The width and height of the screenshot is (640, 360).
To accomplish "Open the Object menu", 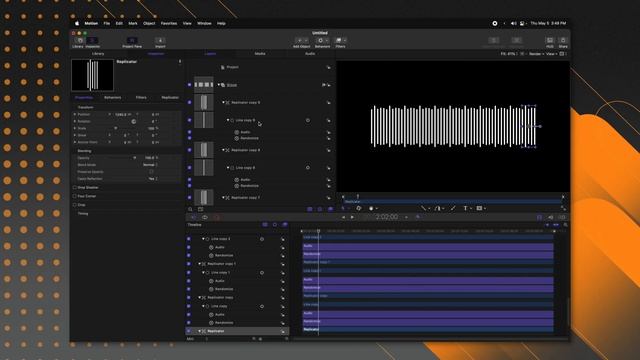I will (149, 24).
